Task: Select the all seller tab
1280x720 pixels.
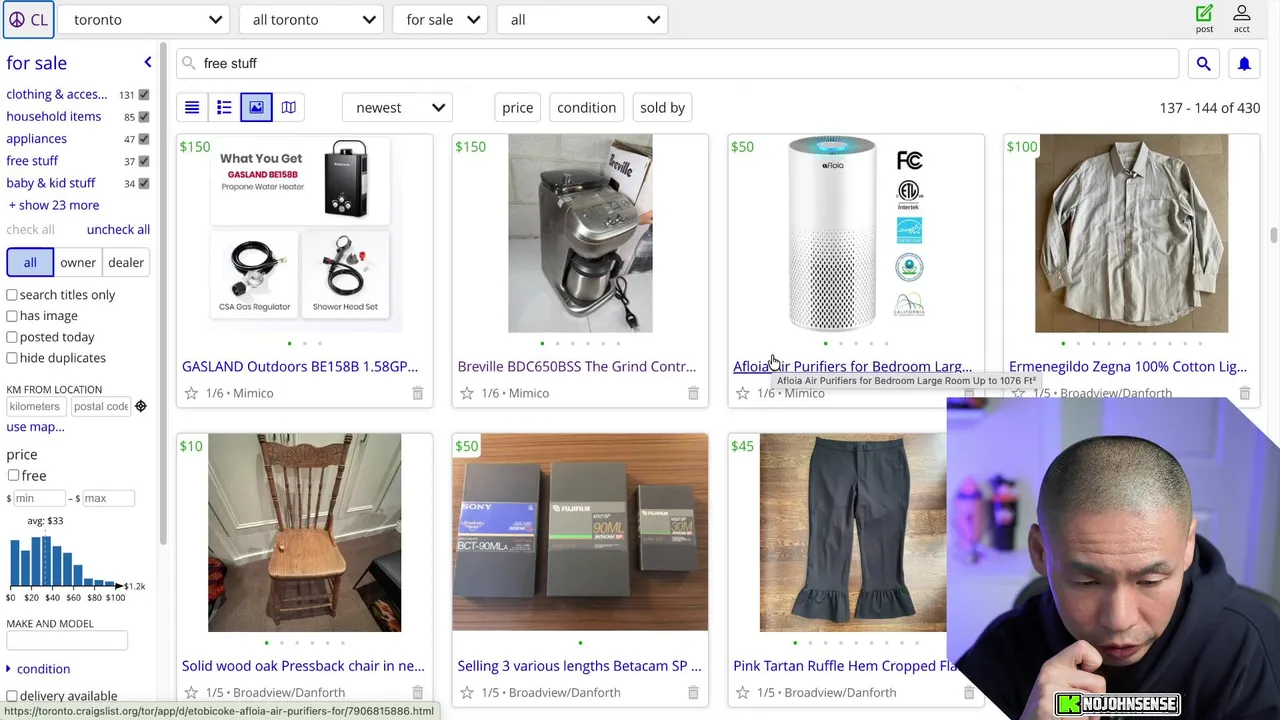Action: tap(30, 262)
